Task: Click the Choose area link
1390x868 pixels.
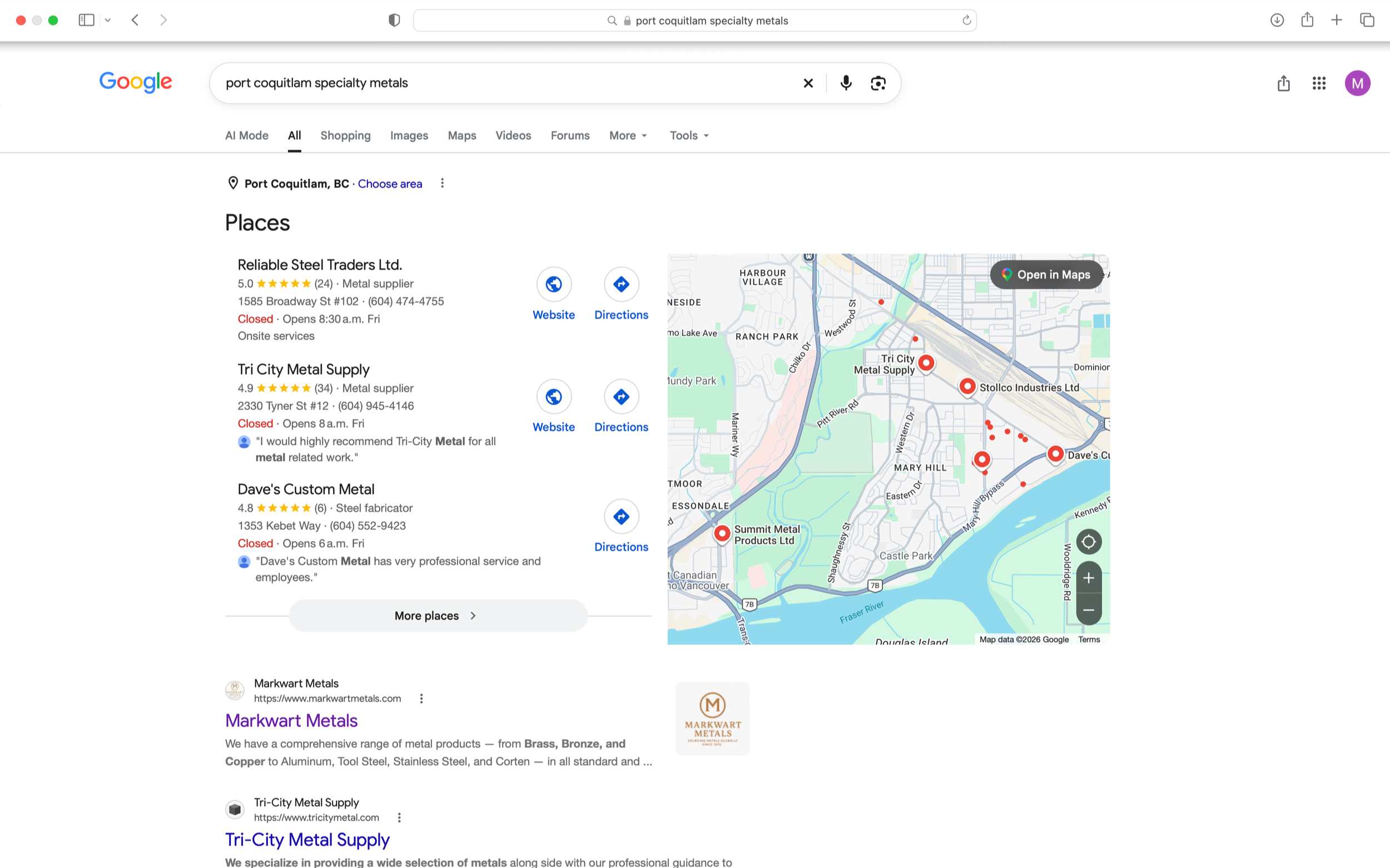Action: pyautogui.click(x=390, y=183)
